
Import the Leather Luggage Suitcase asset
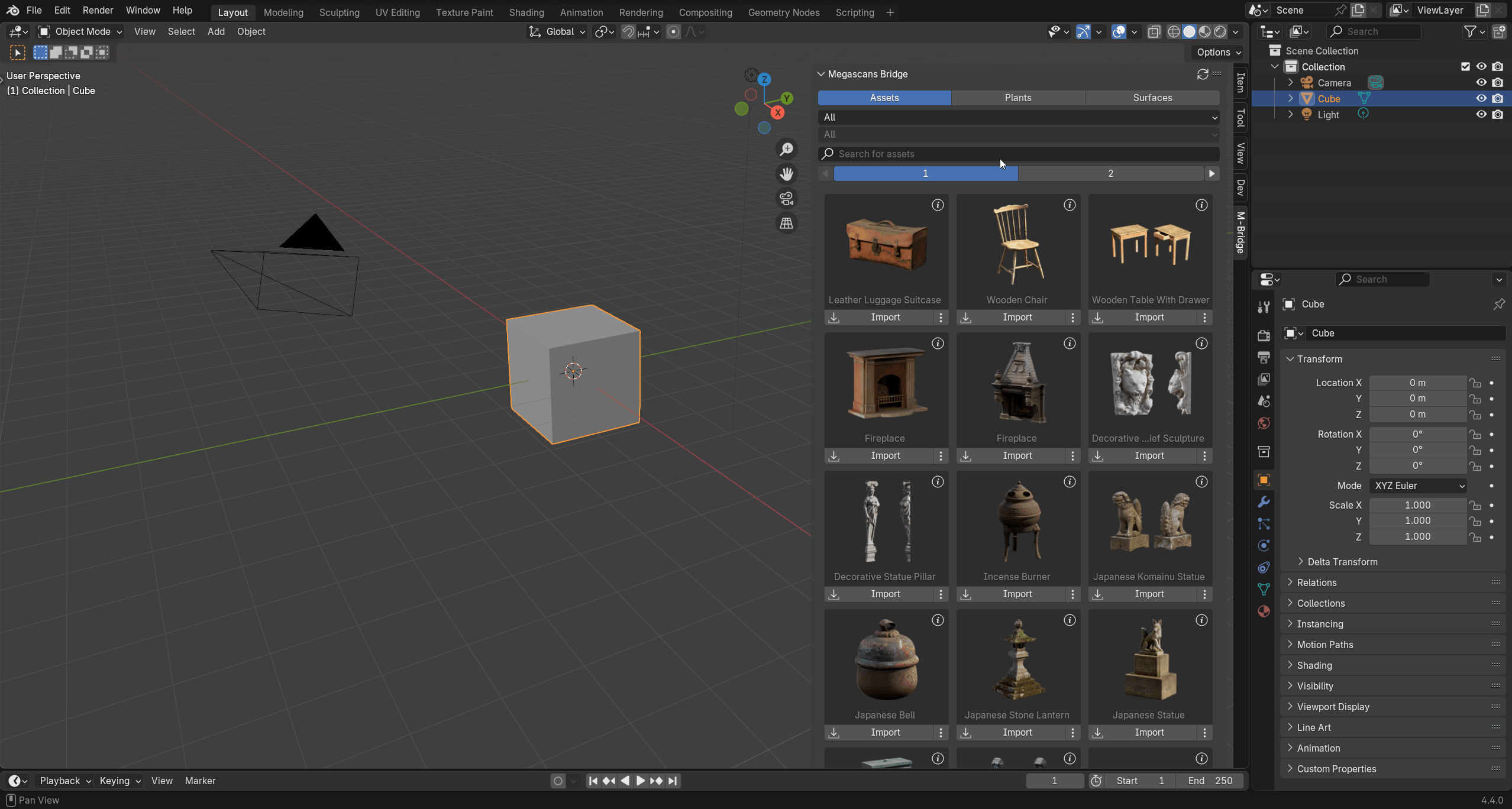pos(884,318)
